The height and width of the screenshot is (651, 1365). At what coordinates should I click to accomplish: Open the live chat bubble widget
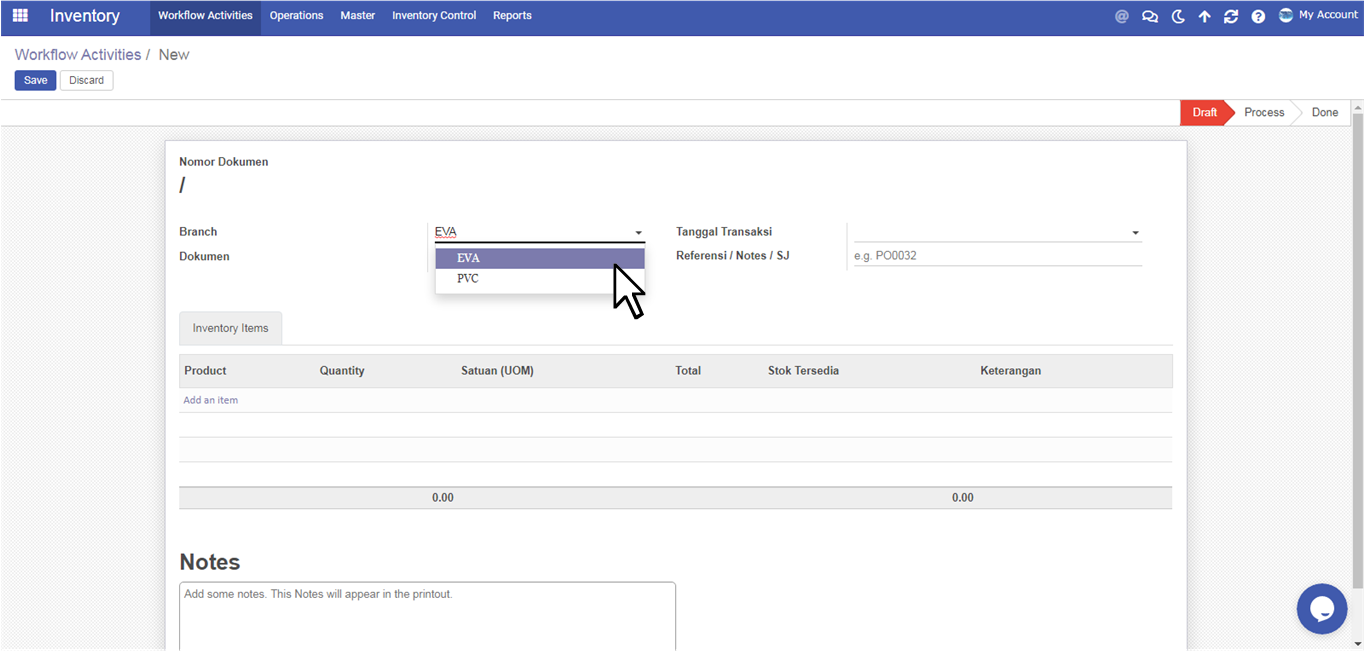coord(1322,608)
